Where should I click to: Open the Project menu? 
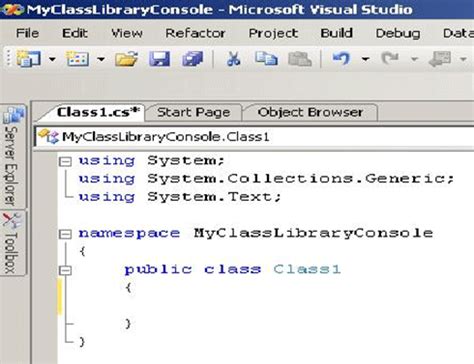[x=273, y=33]
